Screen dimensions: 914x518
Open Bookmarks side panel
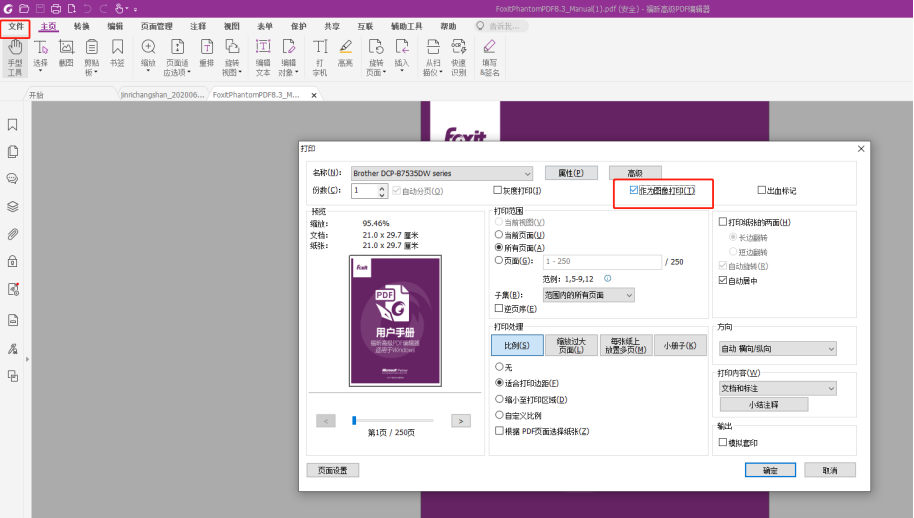12,125
